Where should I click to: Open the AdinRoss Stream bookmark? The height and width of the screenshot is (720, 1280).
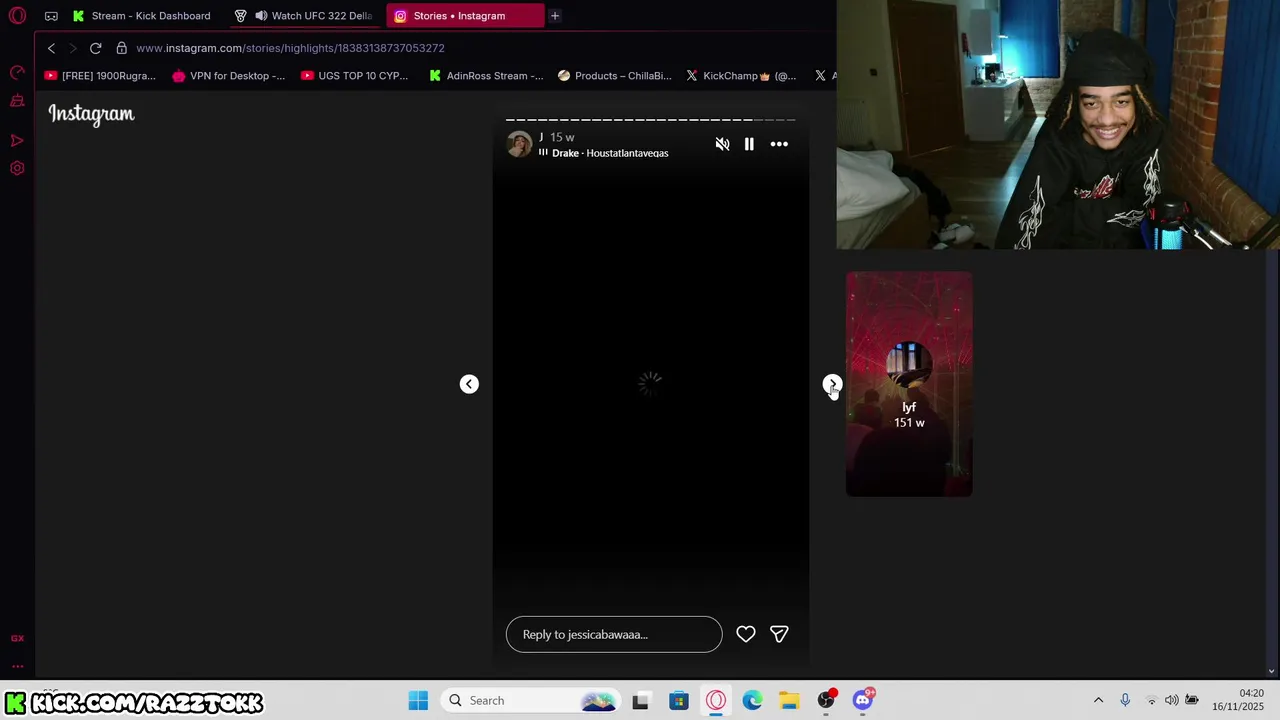coord(486,76)
